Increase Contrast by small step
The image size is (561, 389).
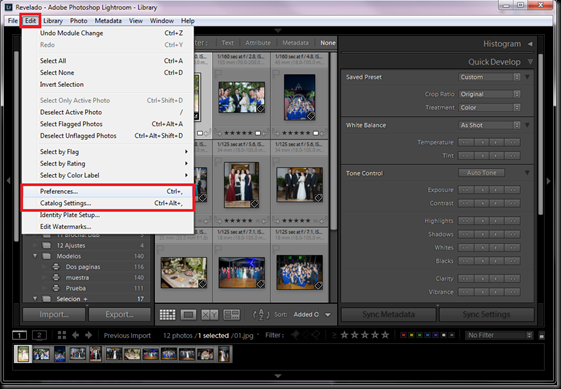(x=496, y=203)
